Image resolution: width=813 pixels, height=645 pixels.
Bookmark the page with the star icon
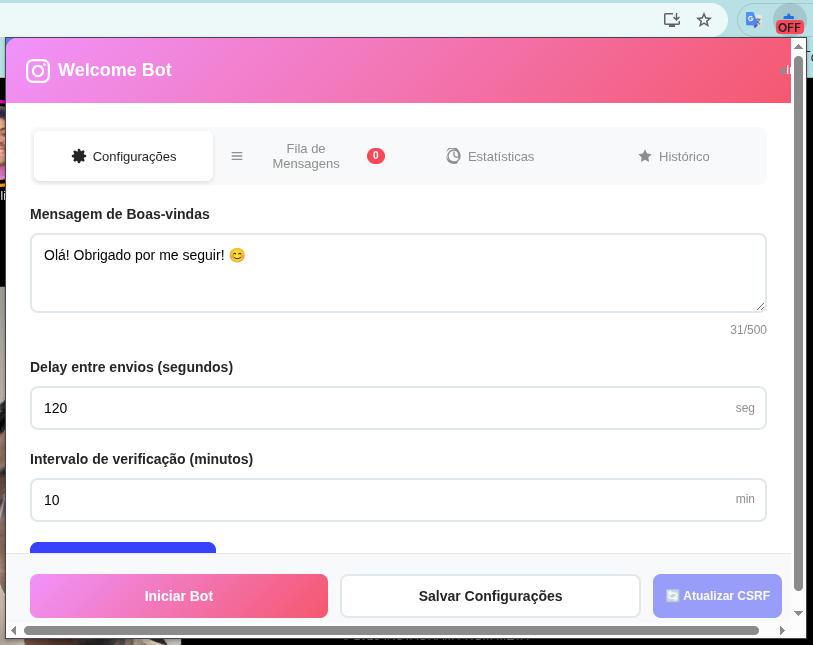[704, 19]
